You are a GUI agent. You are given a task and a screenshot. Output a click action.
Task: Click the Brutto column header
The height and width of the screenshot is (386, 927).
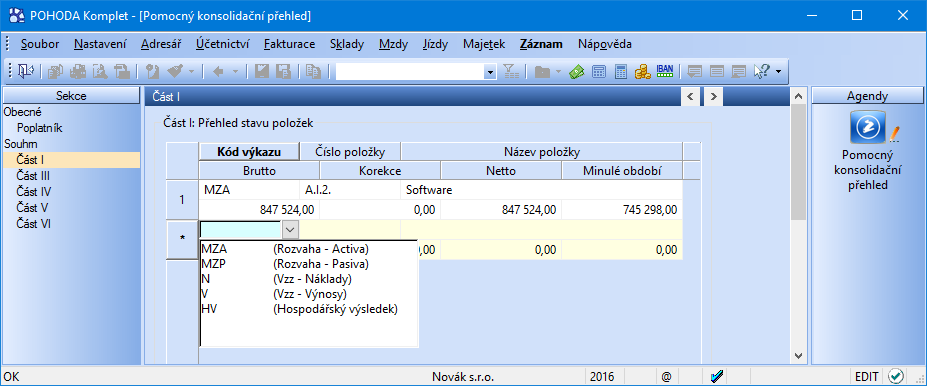point(259,171)
